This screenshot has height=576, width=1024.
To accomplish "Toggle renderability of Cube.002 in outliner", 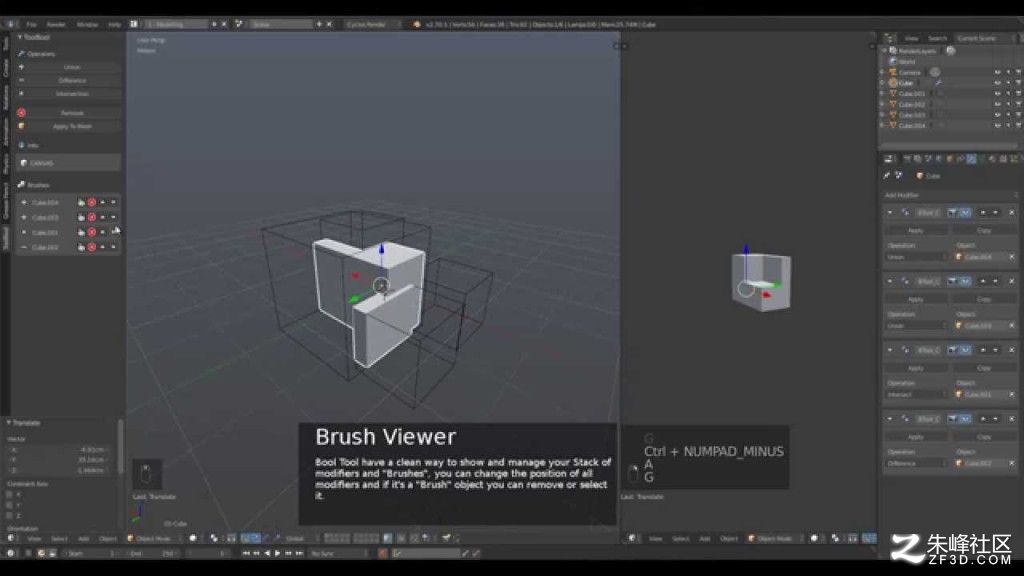I will (x=1018, y=104).
